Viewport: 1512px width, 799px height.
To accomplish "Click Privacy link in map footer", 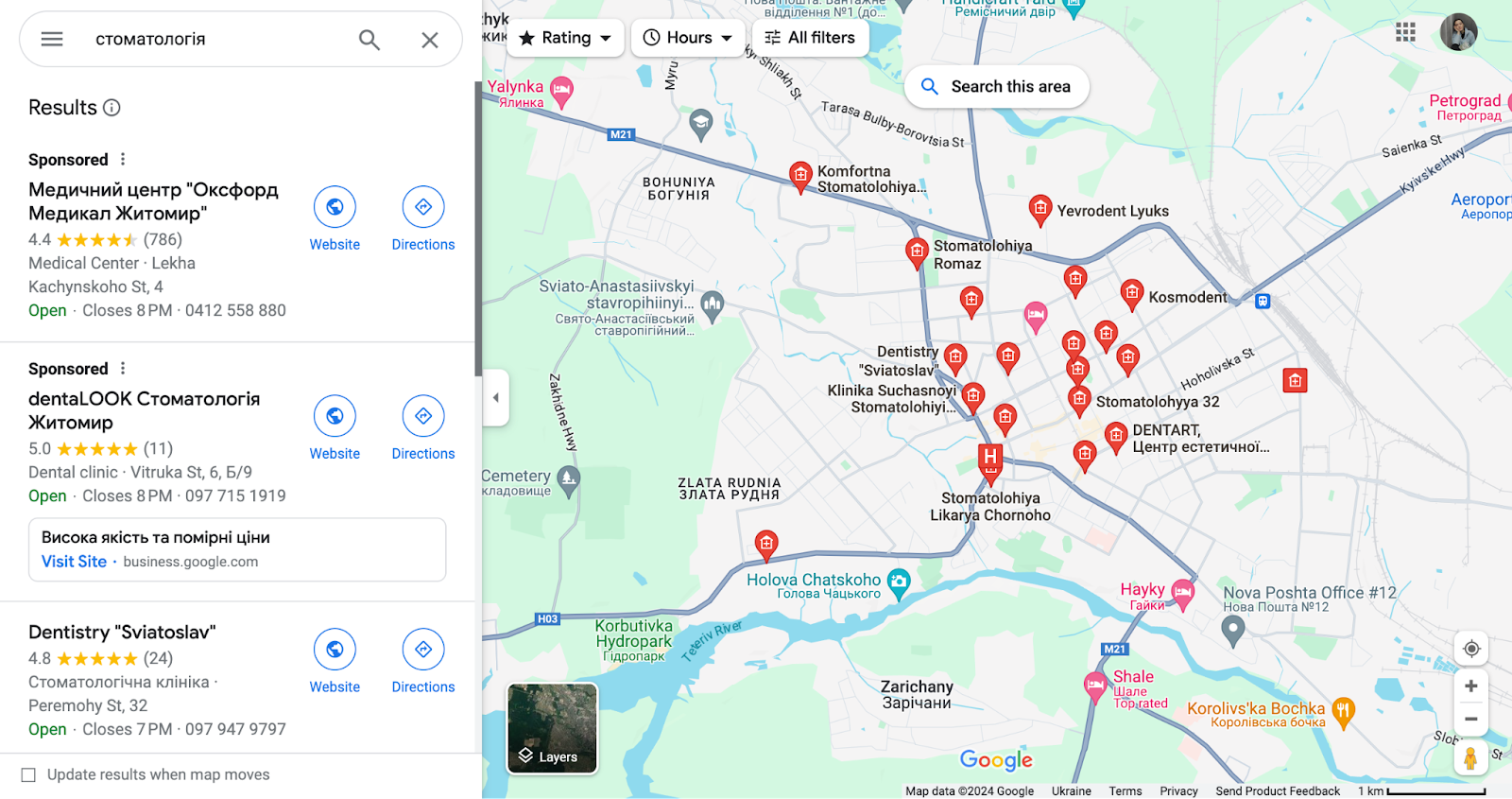I will coord(1178,791).
